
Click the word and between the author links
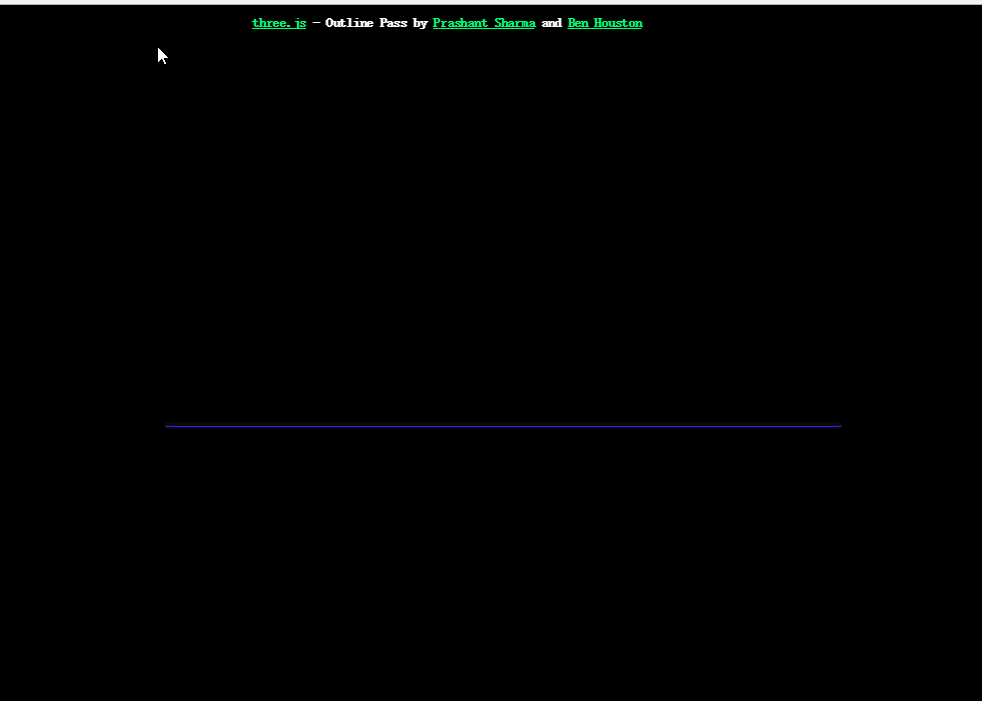tap(551, 22)
